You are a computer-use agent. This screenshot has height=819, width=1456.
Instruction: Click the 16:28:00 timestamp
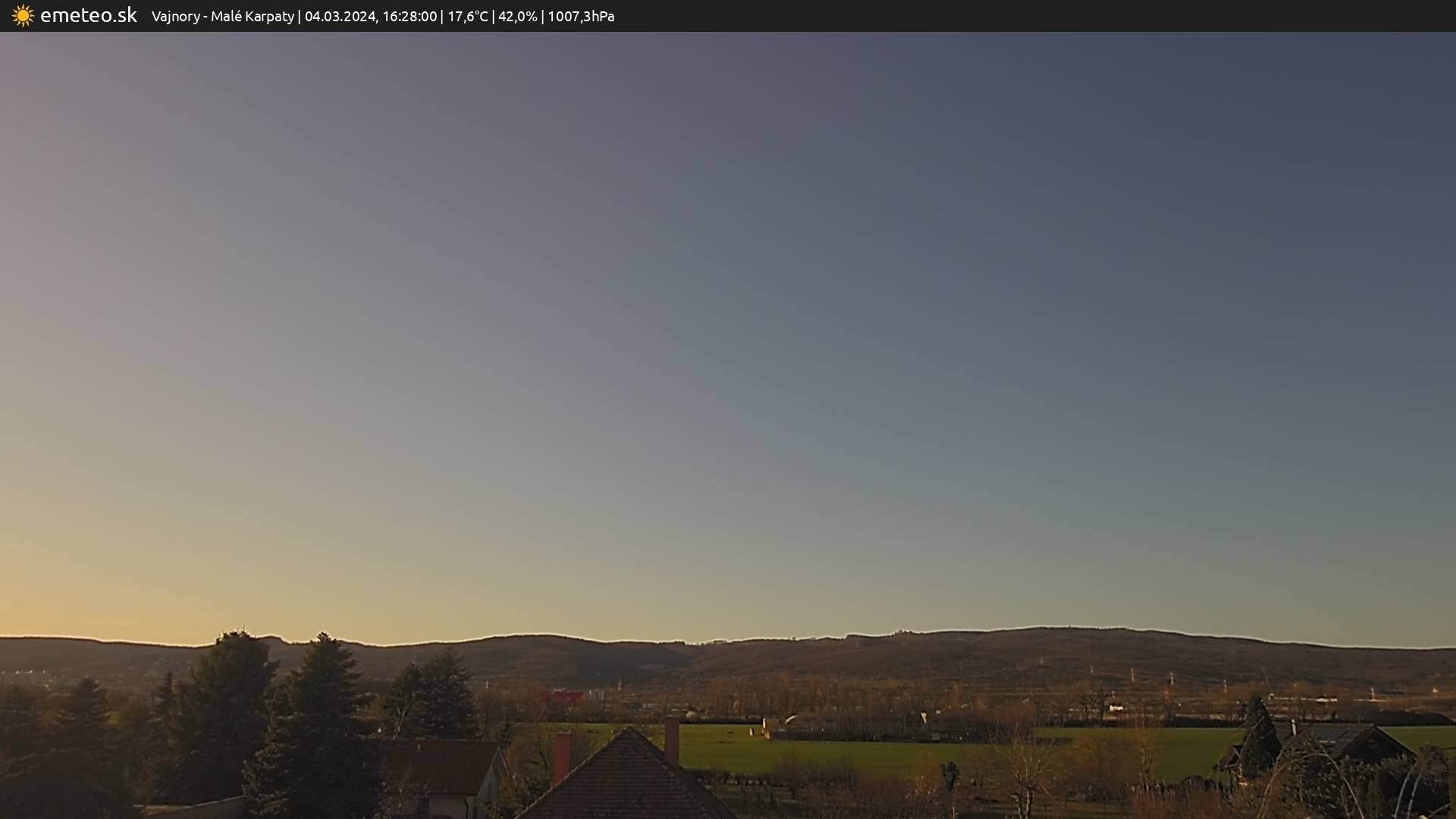(x=409, y=17)
